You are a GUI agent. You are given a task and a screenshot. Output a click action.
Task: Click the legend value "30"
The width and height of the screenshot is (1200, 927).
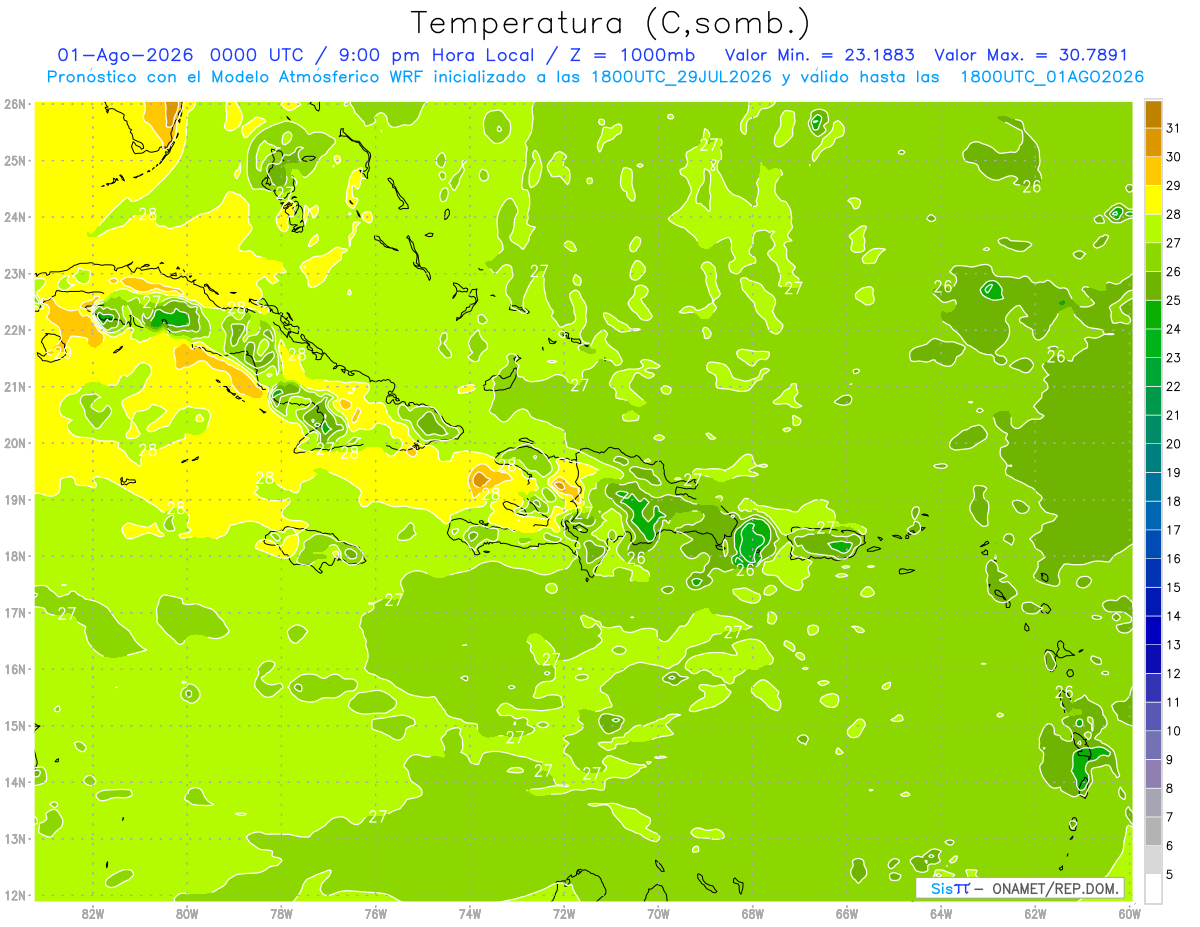pyautogui.click(x=1173, y=157)
